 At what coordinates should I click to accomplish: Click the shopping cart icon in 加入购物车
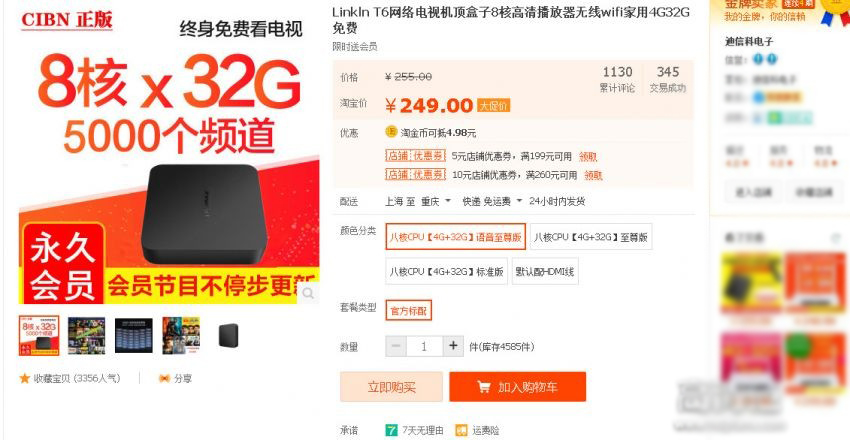(x=484, y=387)
